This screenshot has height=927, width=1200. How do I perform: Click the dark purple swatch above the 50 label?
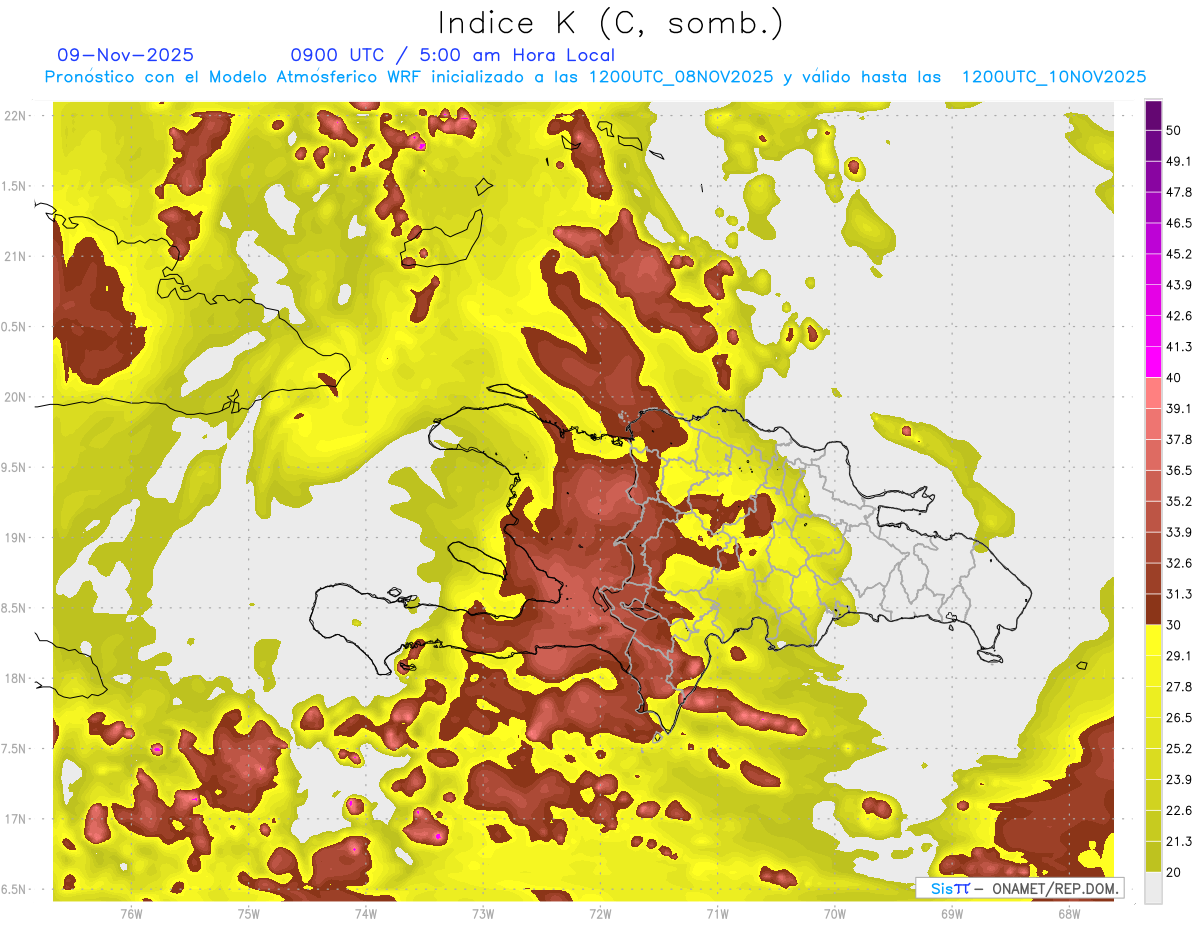(x=1153, y=116)
